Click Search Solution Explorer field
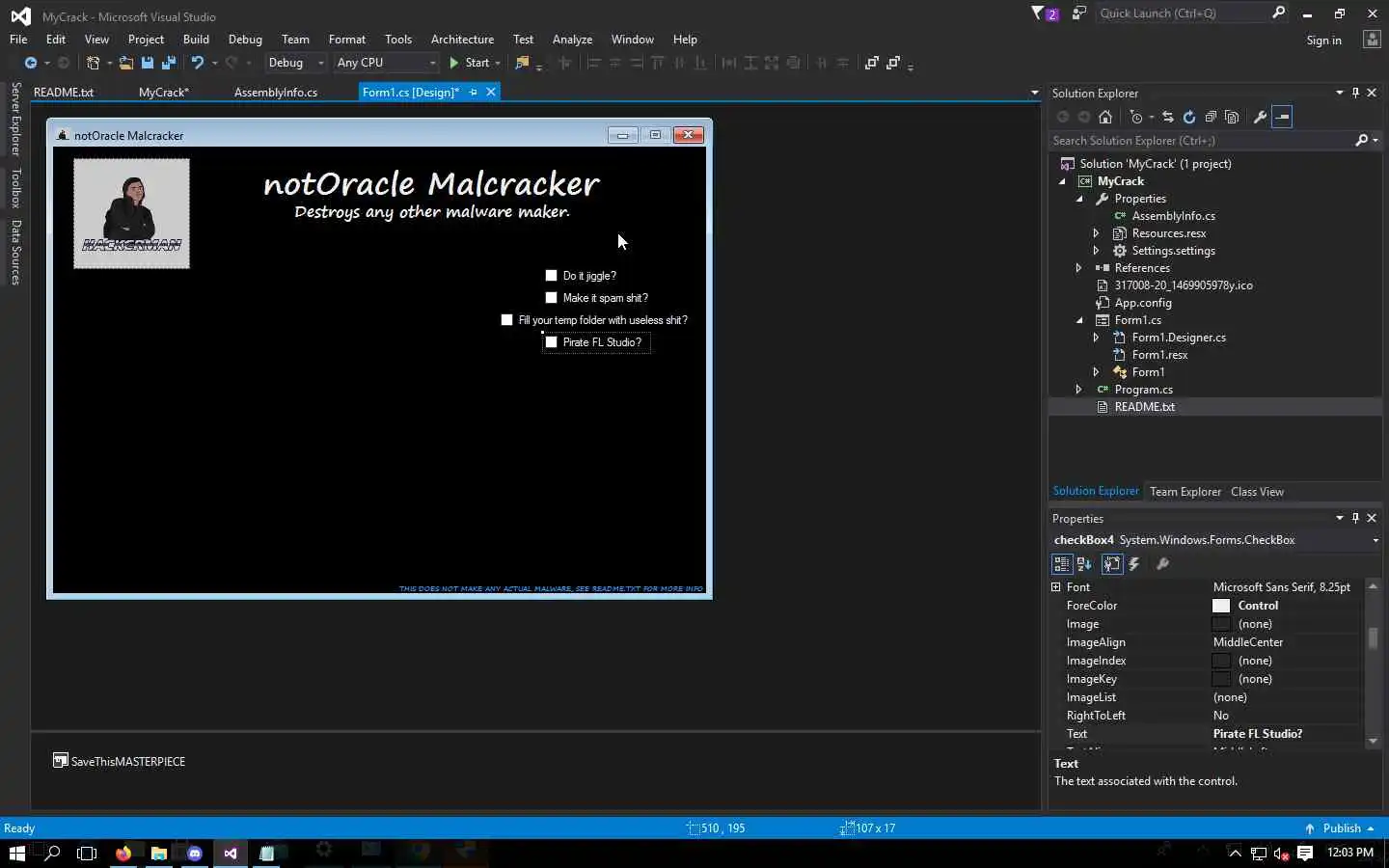Viewport: 1389px width, 868px height. [x=1201, y=141]
